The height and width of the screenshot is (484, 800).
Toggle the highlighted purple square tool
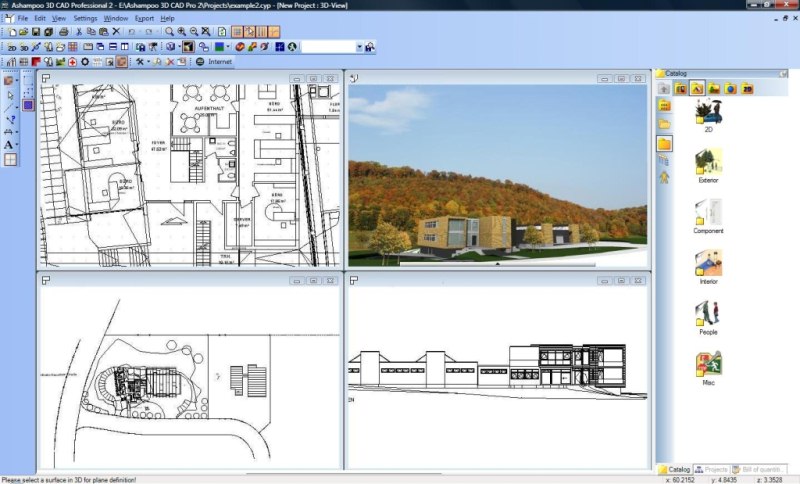pos(28,105)
